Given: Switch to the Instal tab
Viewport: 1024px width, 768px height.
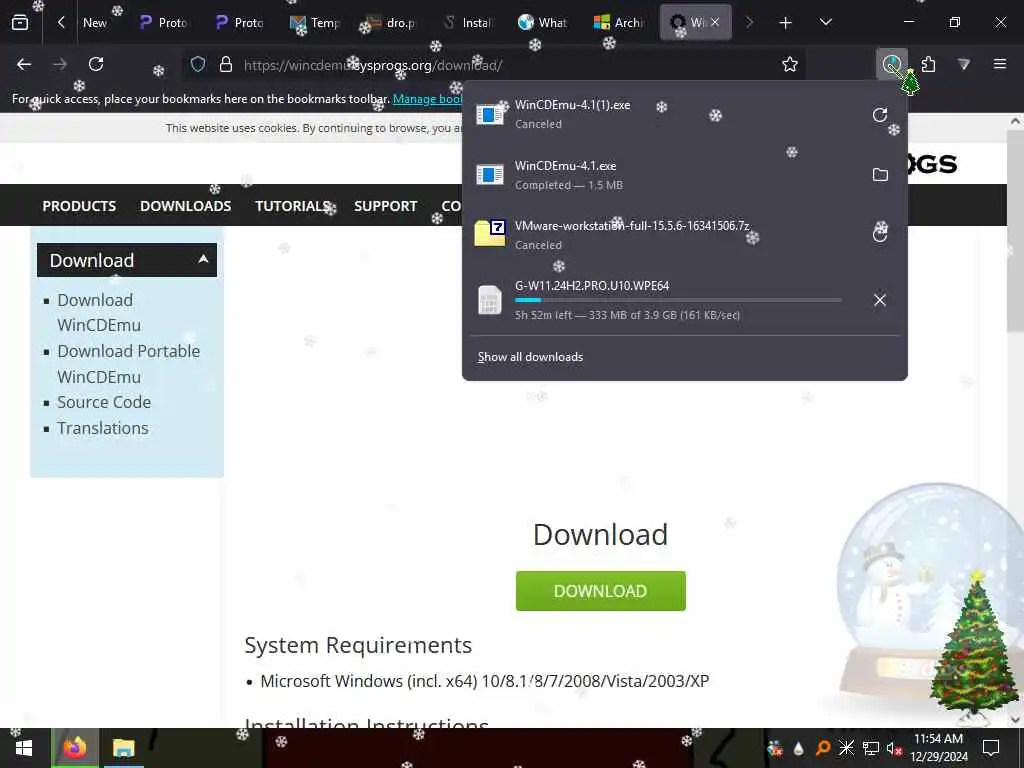Looking at the screenshot, I should click(x=466, y=23).
